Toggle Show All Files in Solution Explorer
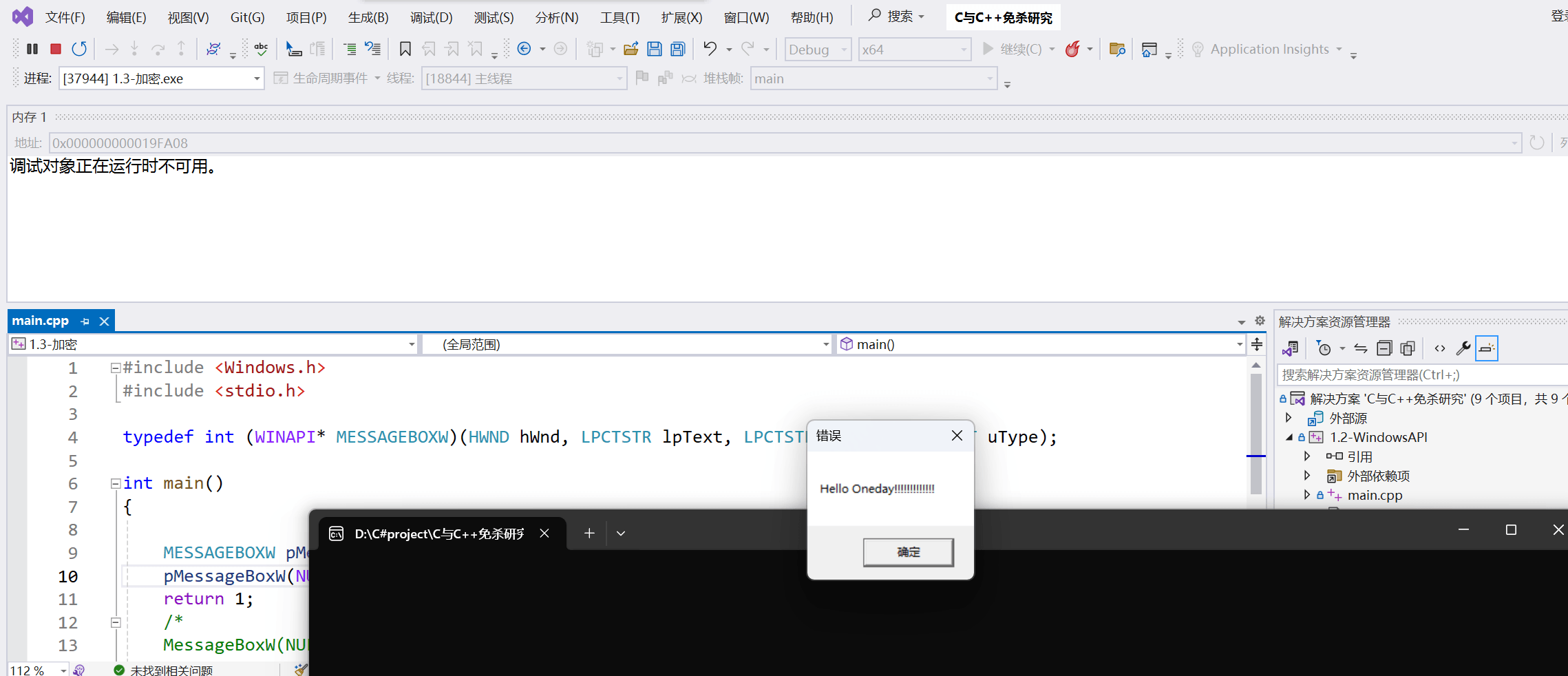This screenshot has height=676, width=1568. [1408, 348]
